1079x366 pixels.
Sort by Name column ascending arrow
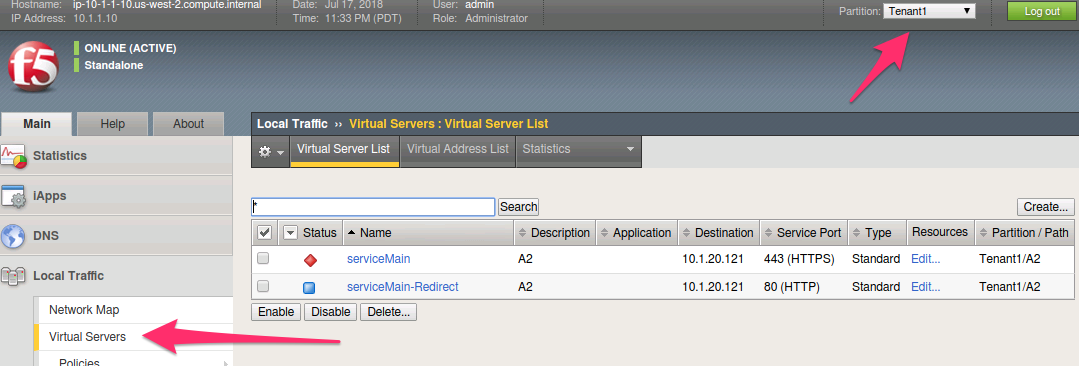click(351, 233)
